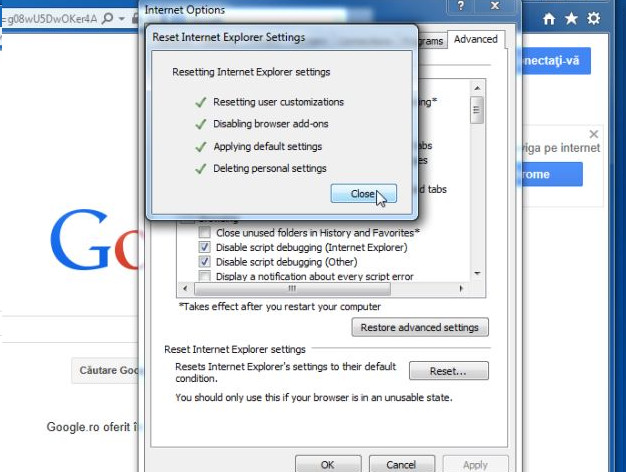The image size is (626, 472).
Task: Click the search magnifier in address bar
Action: pos(107,18)
